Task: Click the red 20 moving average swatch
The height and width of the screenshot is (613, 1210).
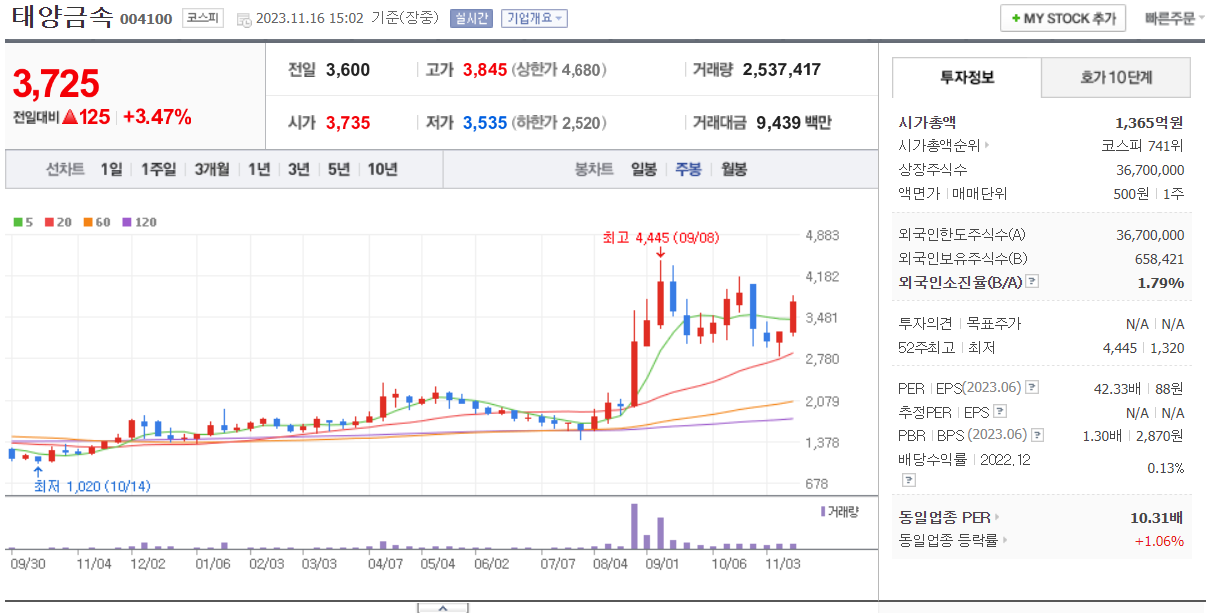Action: 47,222
